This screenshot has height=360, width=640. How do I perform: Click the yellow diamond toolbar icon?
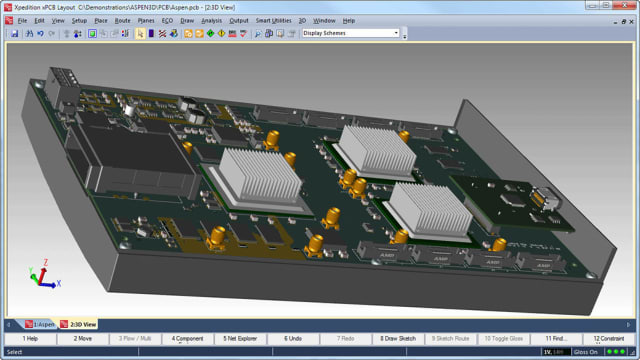tap(221, 33)
